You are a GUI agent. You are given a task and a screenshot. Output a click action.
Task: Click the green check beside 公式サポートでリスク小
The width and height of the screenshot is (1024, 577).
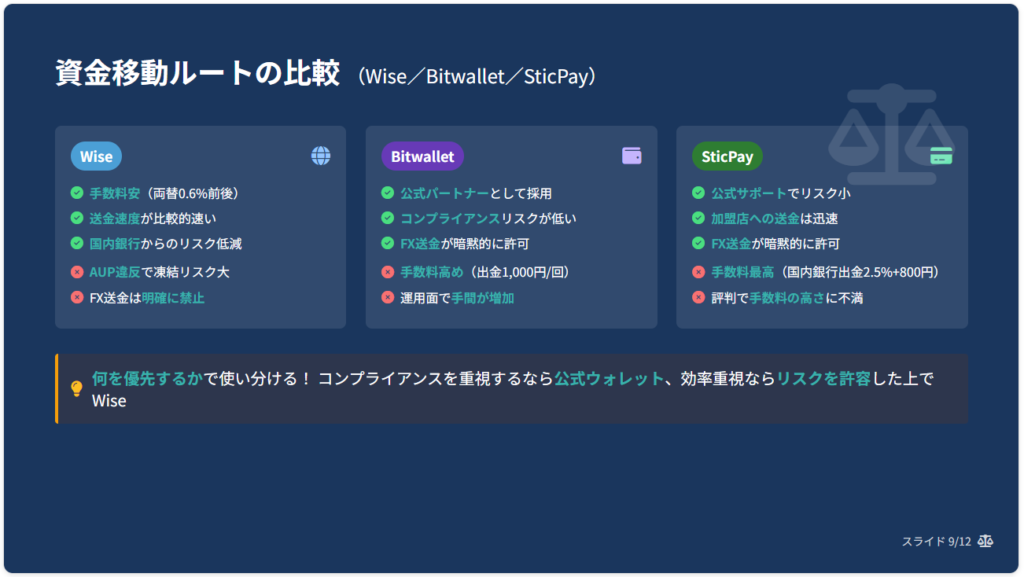699,193
